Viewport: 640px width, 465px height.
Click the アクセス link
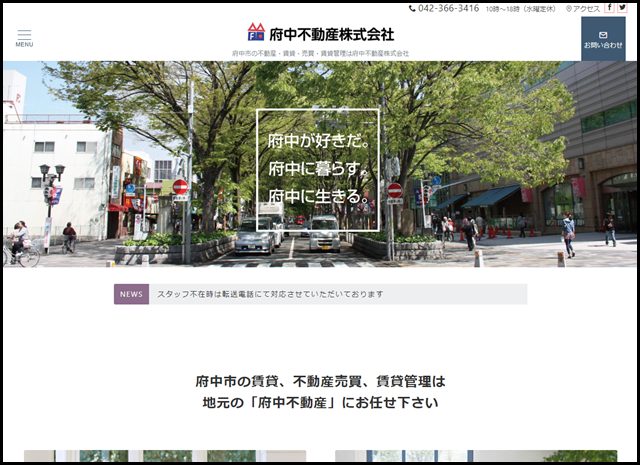[x=583, y=9]
